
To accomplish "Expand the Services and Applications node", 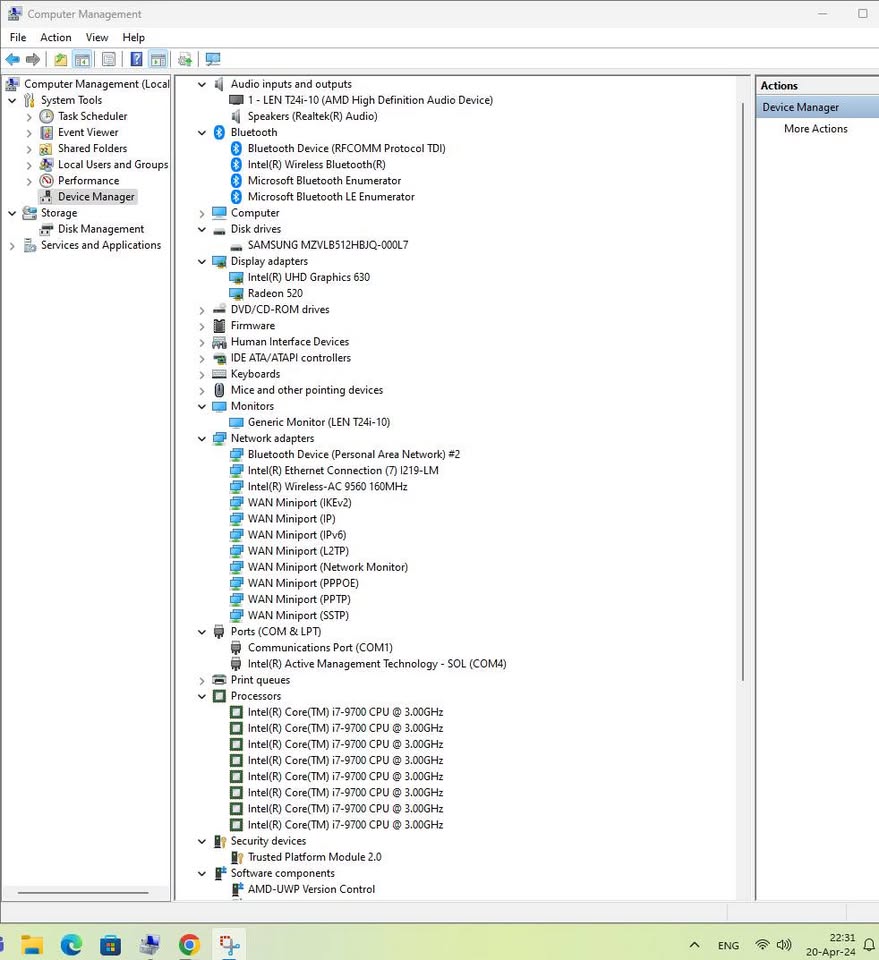I will click(12, 246).
